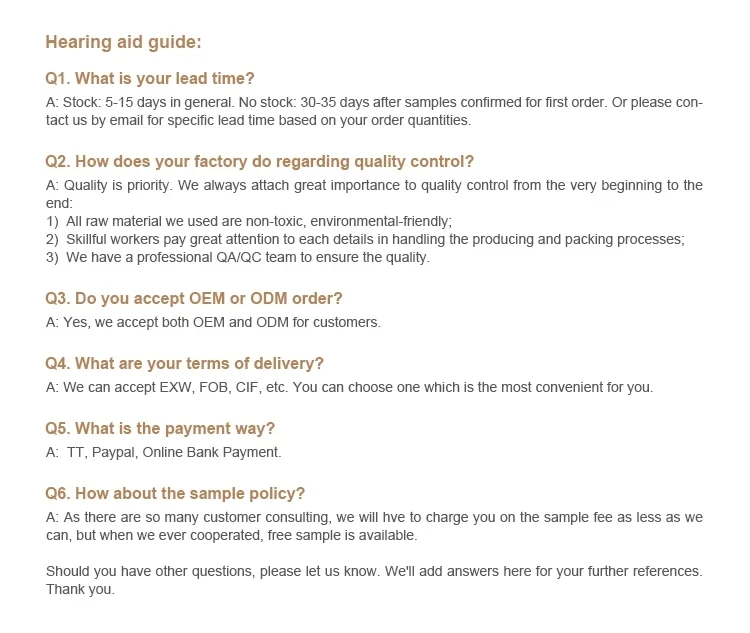Click the 'Should you have other questions' sentence
Viewport: 750px width, 633px height.
pyautogui.click(x=374, y=571)
